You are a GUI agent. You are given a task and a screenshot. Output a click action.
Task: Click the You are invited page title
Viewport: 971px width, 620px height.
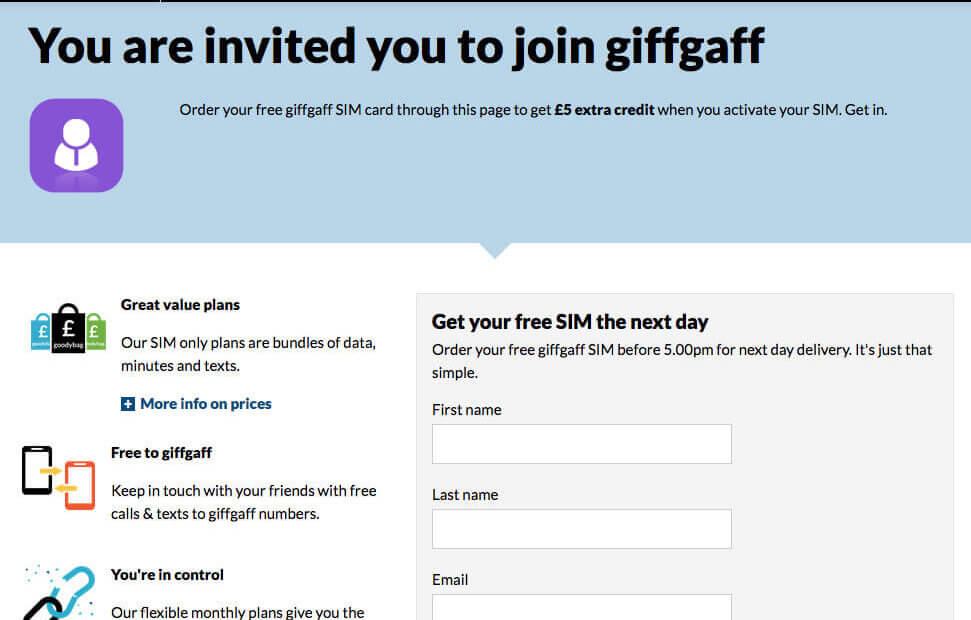coord(396,47)
